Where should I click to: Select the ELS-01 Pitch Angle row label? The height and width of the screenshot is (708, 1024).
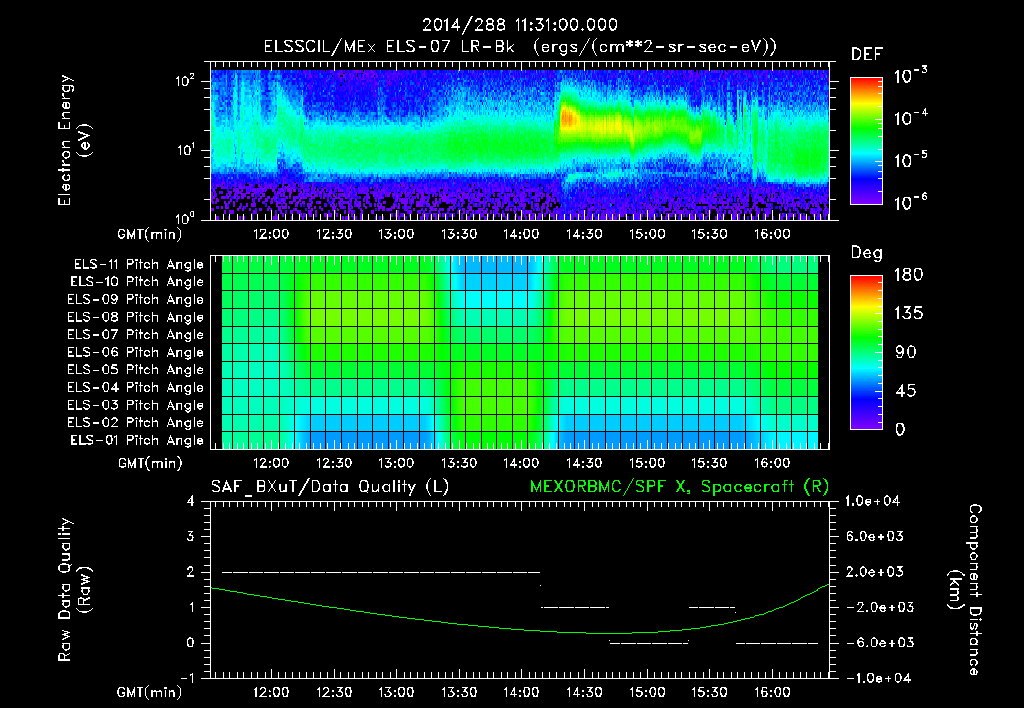[137, 440]
